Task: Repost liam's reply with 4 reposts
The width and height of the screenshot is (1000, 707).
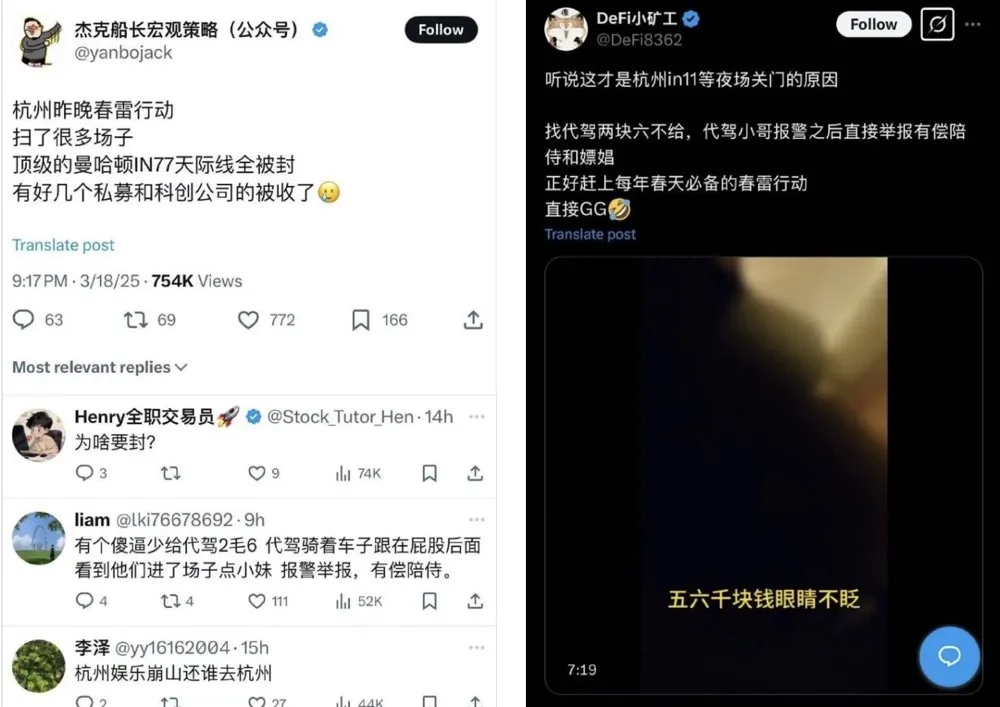Action: [x=170, y=601]
